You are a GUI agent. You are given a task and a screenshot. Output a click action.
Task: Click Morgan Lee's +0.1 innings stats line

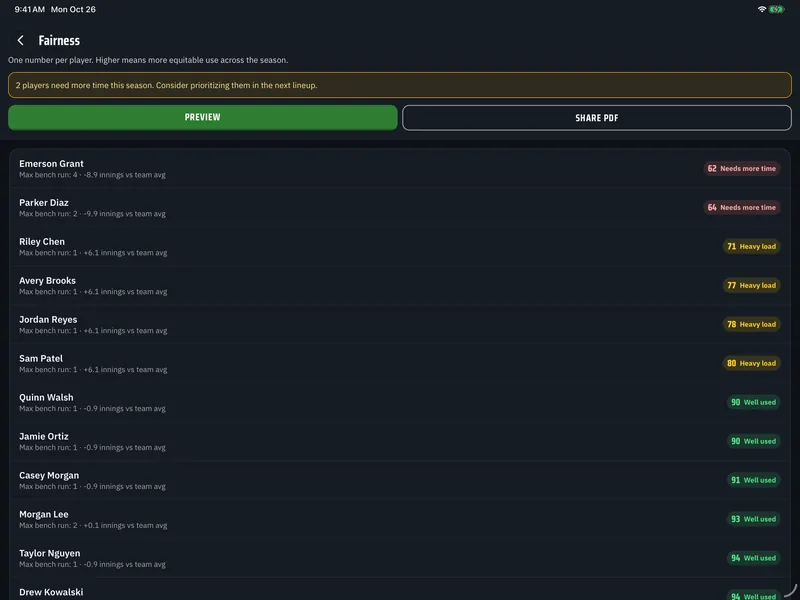coord(93,526)
